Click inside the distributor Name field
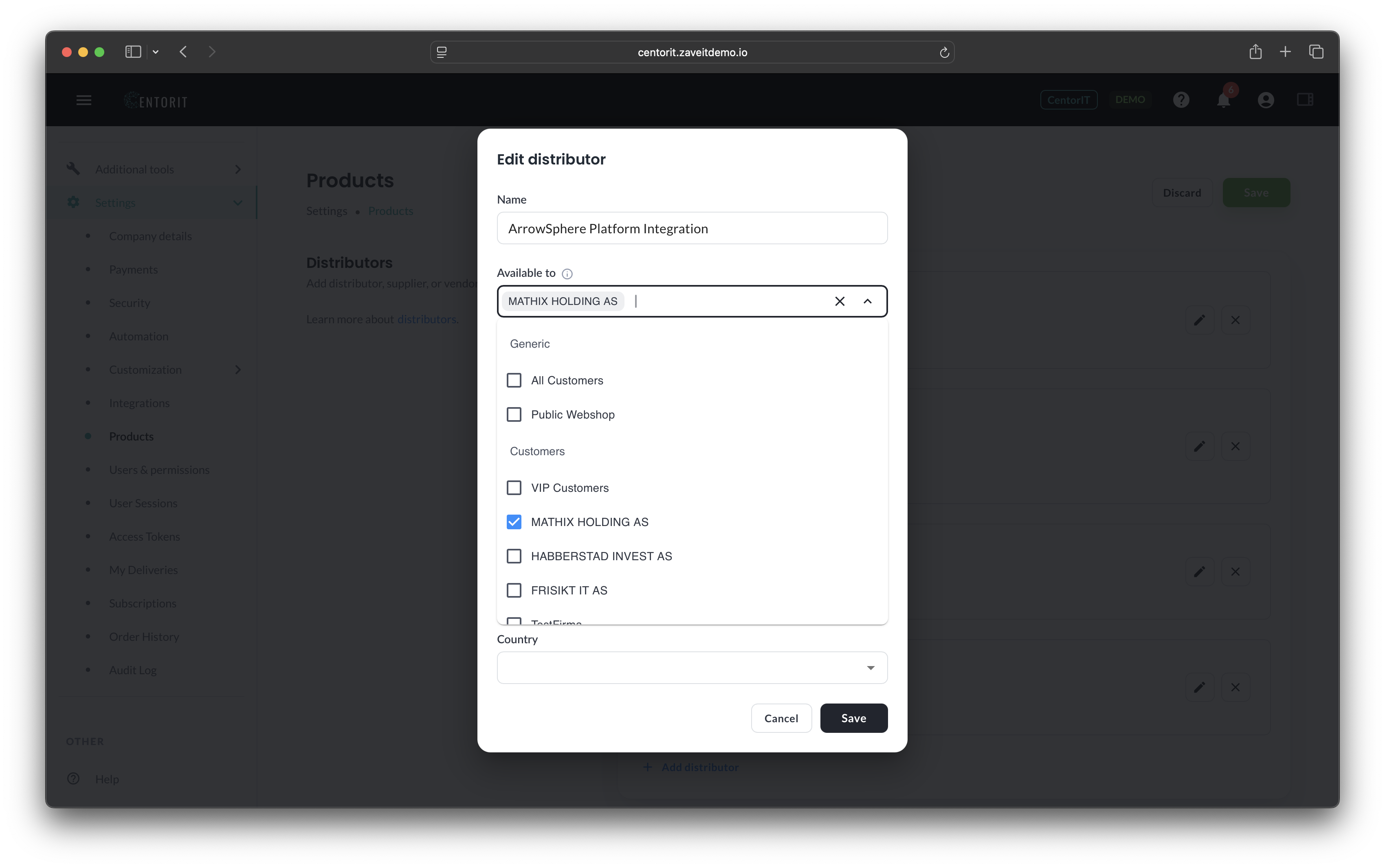 (x=691, y=228)
